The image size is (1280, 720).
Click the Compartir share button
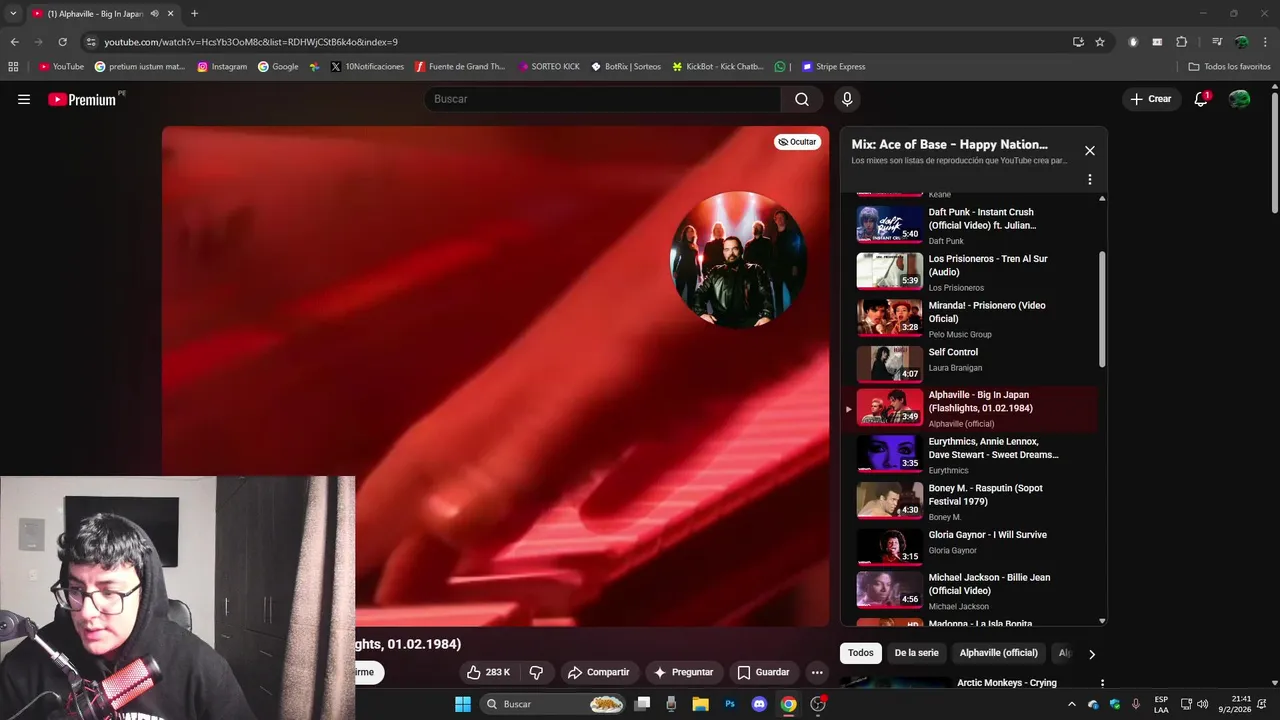598,672
